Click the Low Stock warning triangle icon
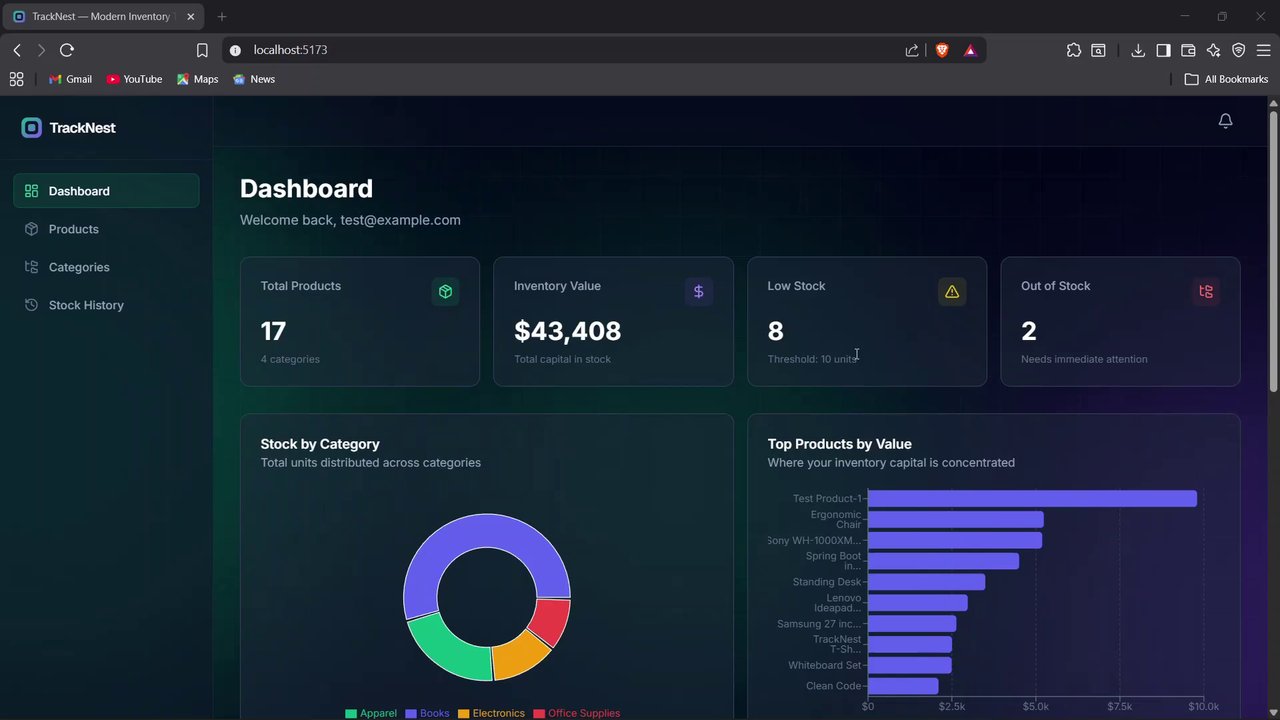1280x720 pixels. pos(952,292)
